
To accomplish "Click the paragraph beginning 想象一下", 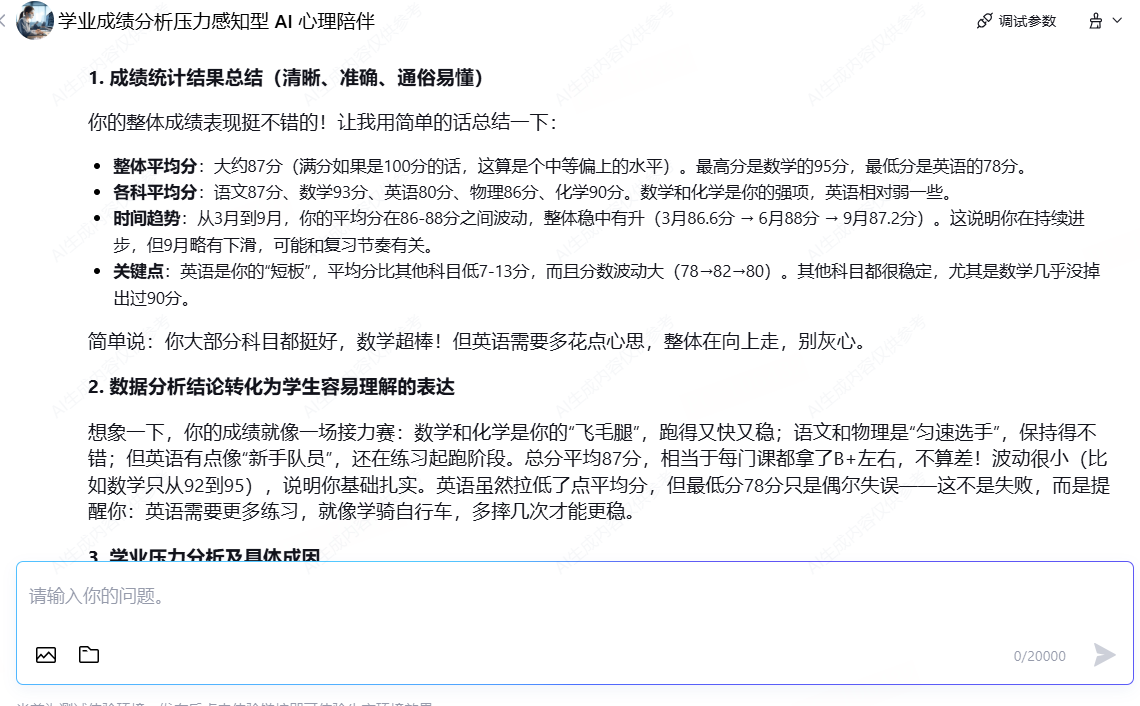I will [599, 472].
